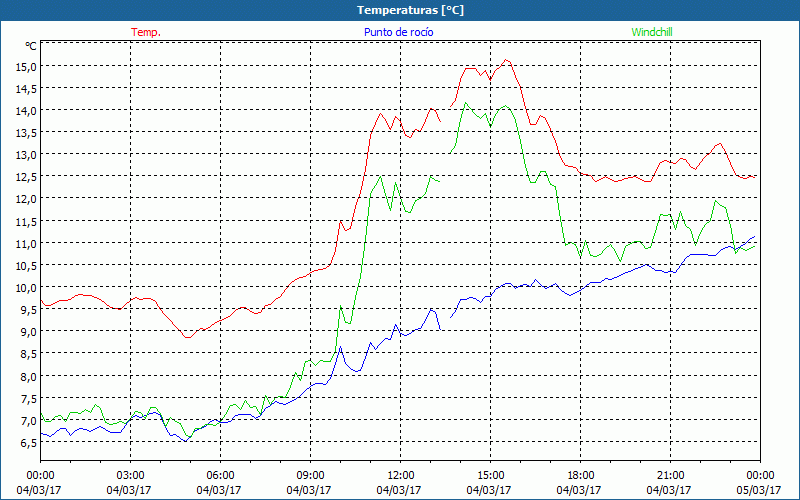Click the 03:00 time axis label
Viewport: 800px width, 500px height.
[x=130, y=476]
